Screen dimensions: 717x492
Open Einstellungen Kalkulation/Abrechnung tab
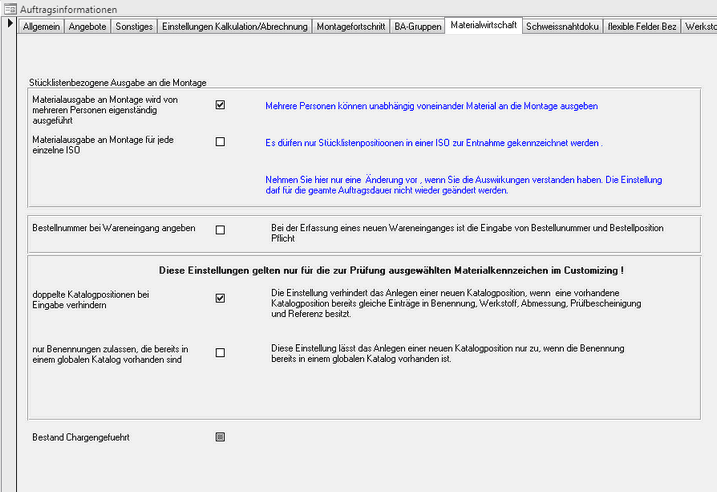[234, 27]
